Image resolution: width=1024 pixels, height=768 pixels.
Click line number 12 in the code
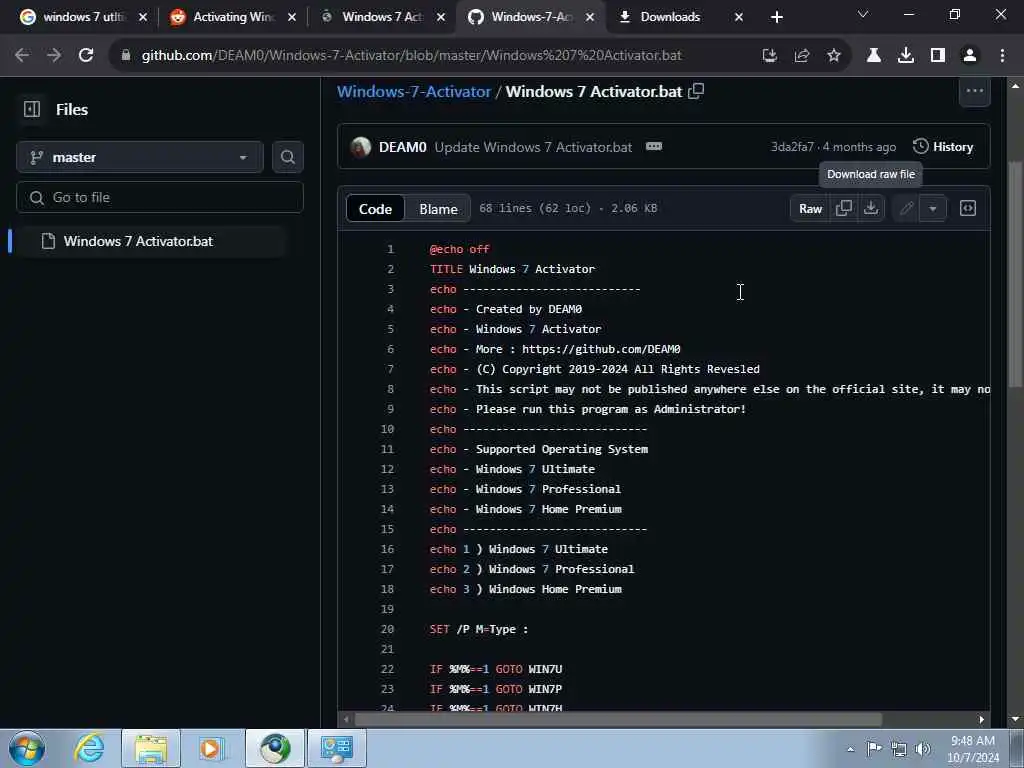click(x=387, y=469)
